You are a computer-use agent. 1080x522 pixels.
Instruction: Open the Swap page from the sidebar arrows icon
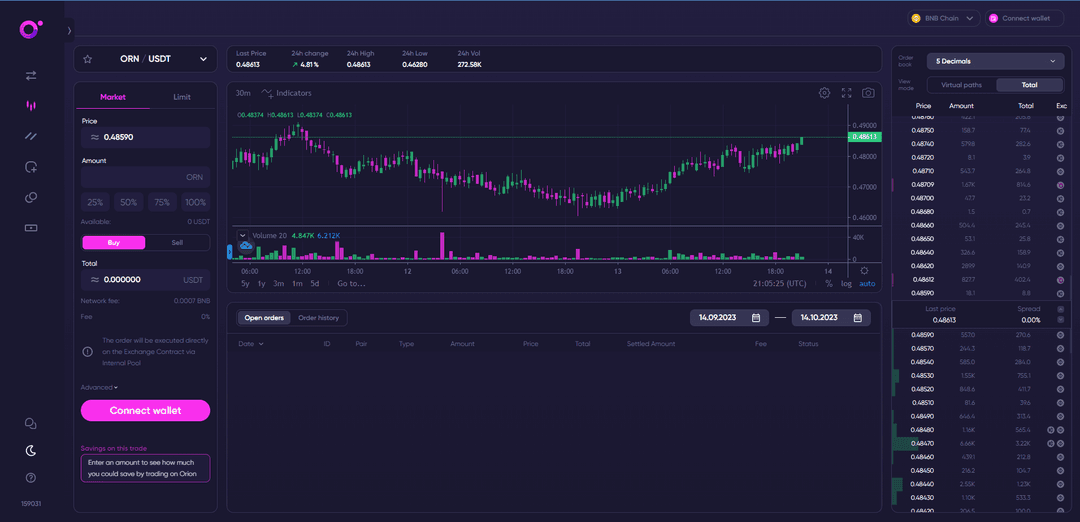click(31, 75)
